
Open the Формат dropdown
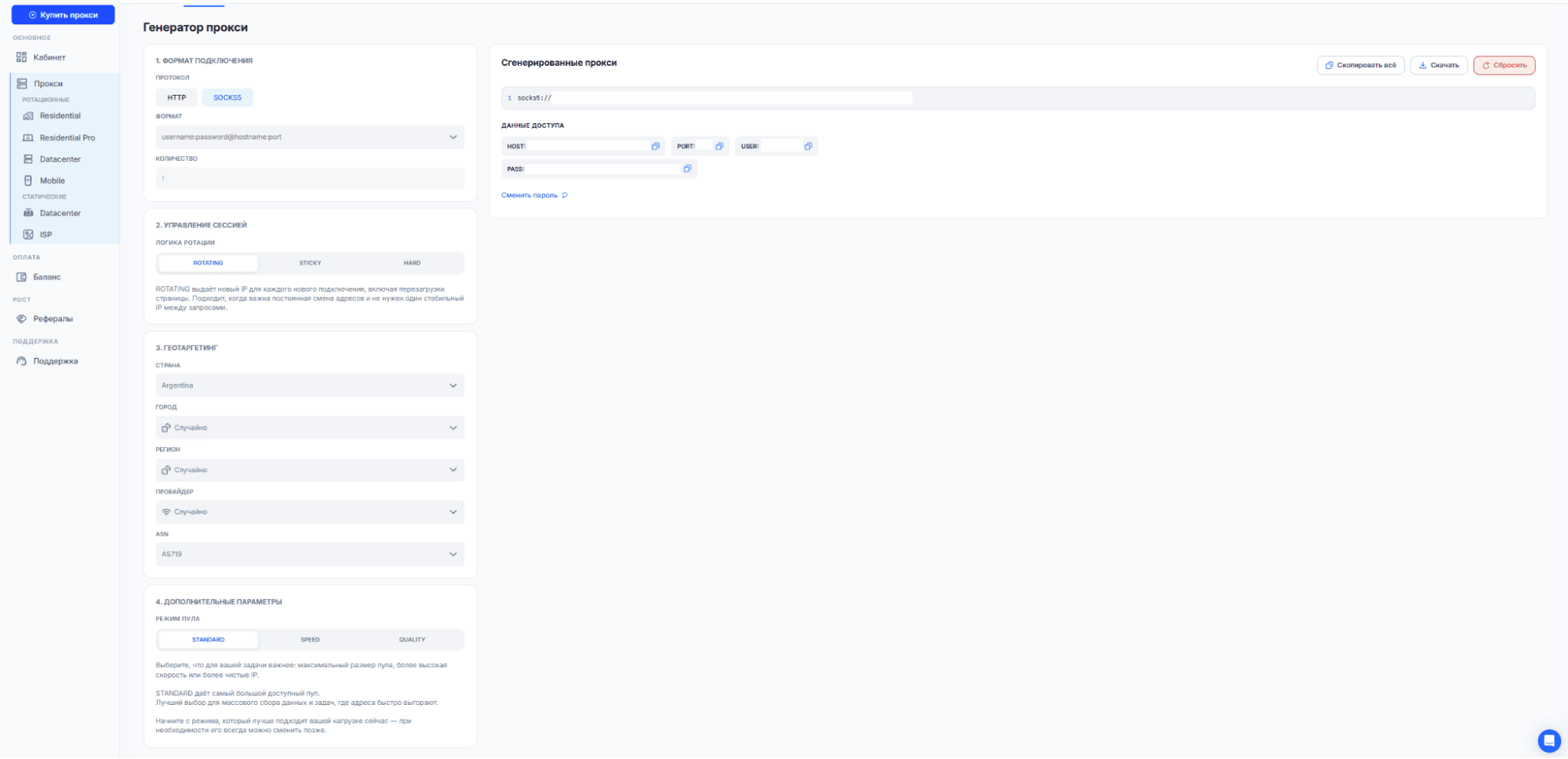tap(310, 137)
